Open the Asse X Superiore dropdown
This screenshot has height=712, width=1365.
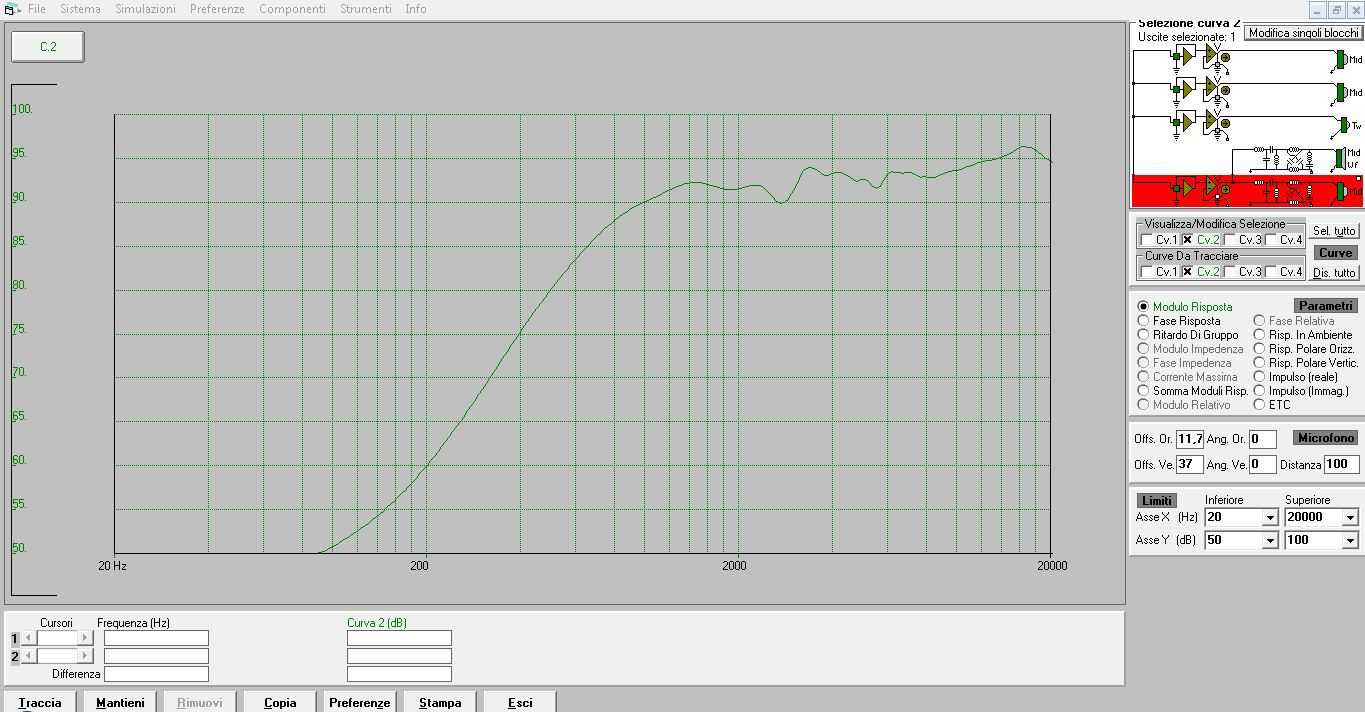pos(1349,518)
